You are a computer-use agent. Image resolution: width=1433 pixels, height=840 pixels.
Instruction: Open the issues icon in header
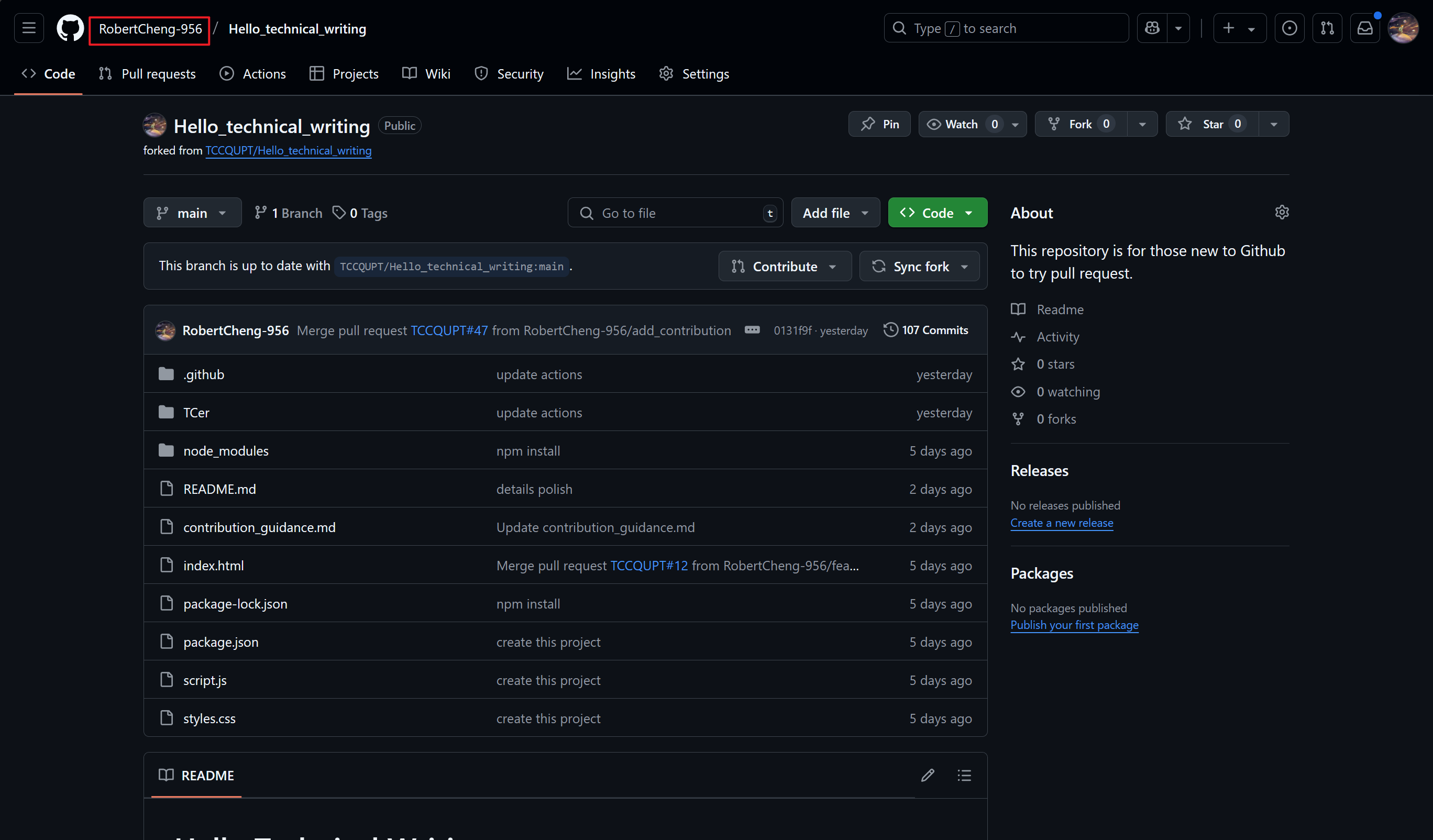(x=1289, y=28)
